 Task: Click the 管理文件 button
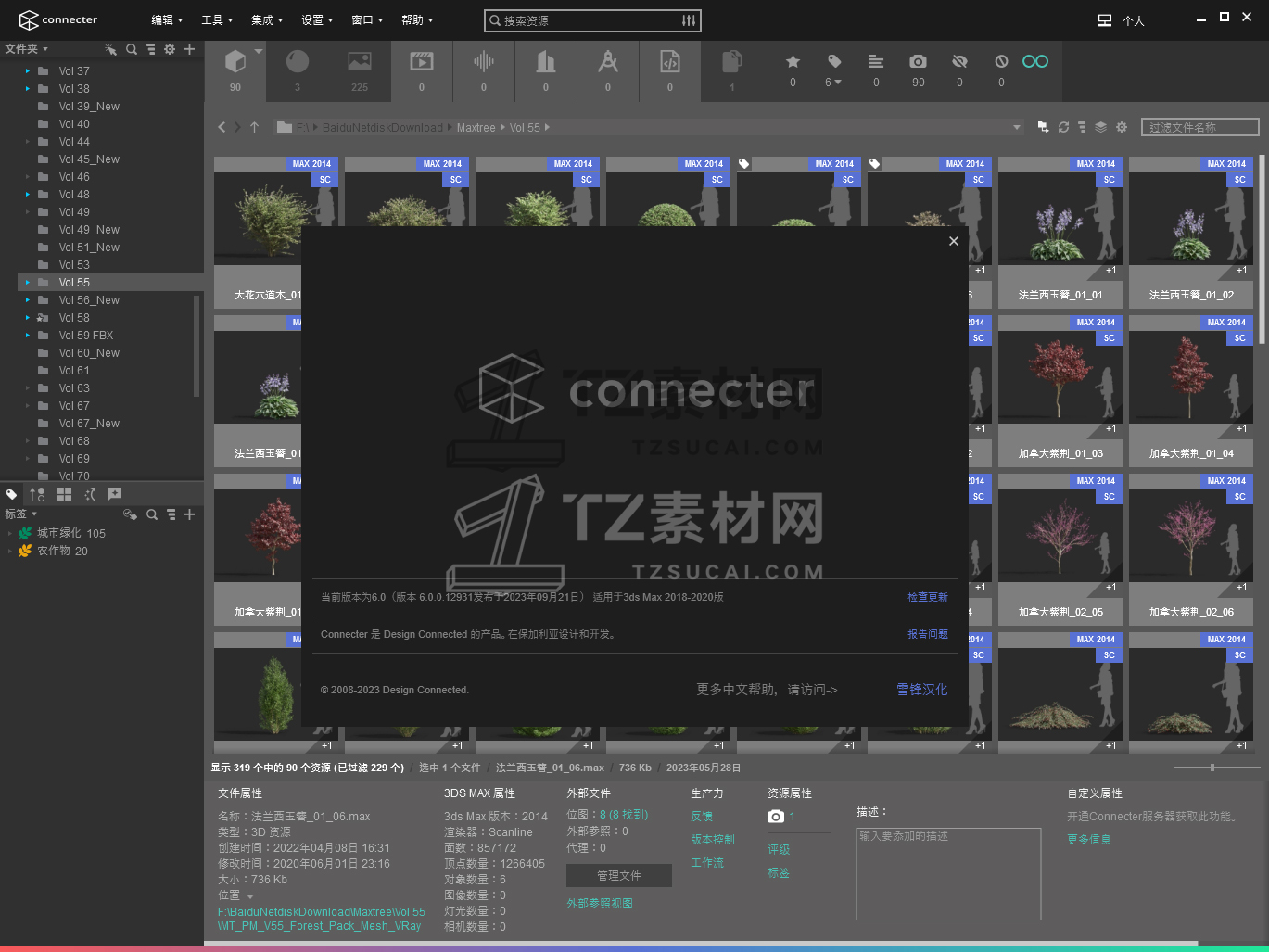pos(618,876)
